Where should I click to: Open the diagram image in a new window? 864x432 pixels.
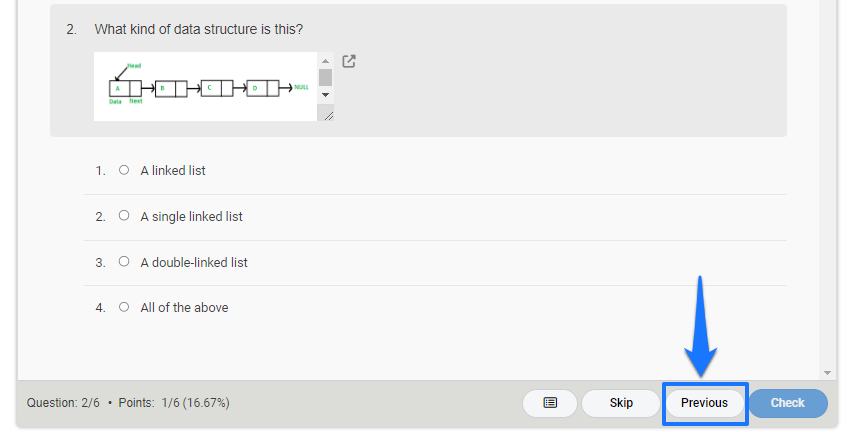pos(349,61)
